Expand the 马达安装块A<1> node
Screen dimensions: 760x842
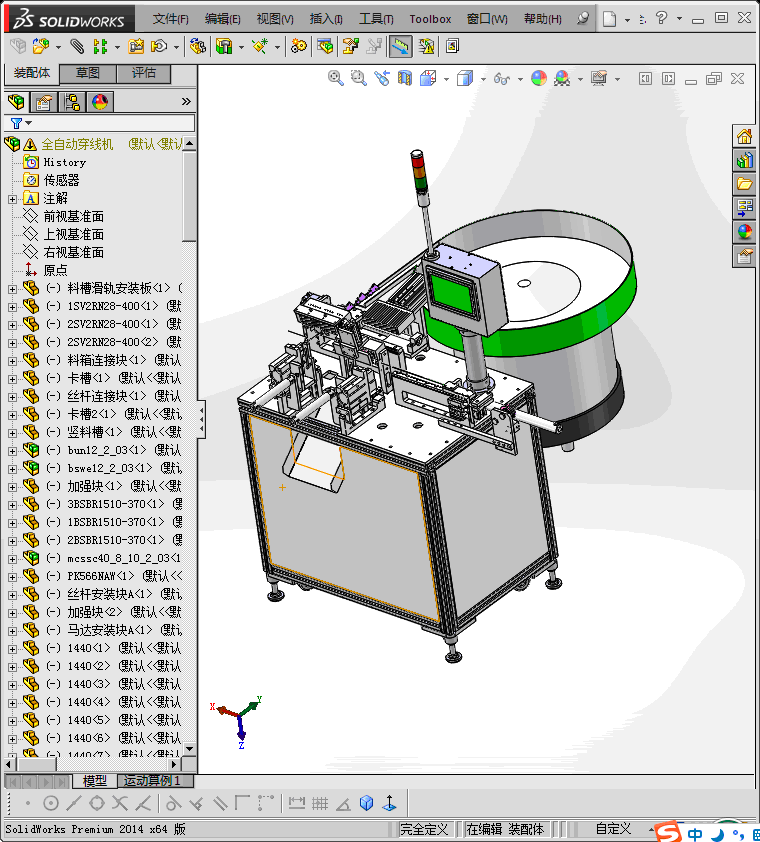12,631
